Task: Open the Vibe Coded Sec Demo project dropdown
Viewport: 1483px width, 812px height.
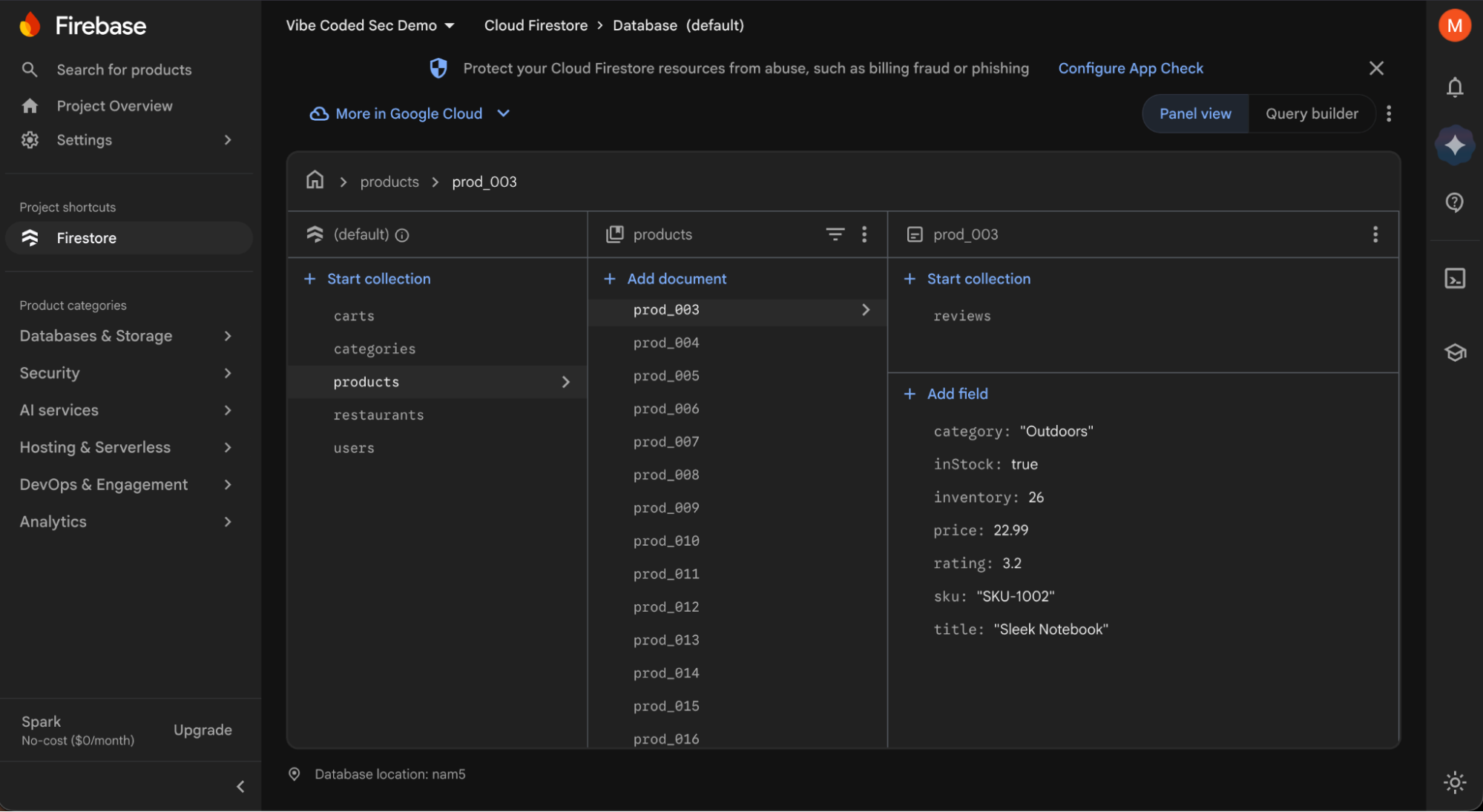Action: point(370,25)
